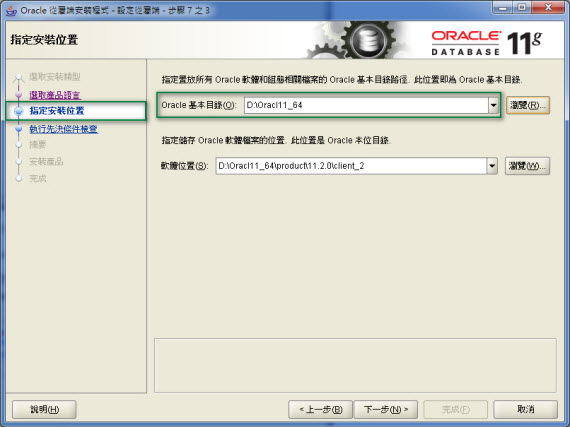
Task: Open the 軟體位置 dropdown arrow
Action: (492, 166)
